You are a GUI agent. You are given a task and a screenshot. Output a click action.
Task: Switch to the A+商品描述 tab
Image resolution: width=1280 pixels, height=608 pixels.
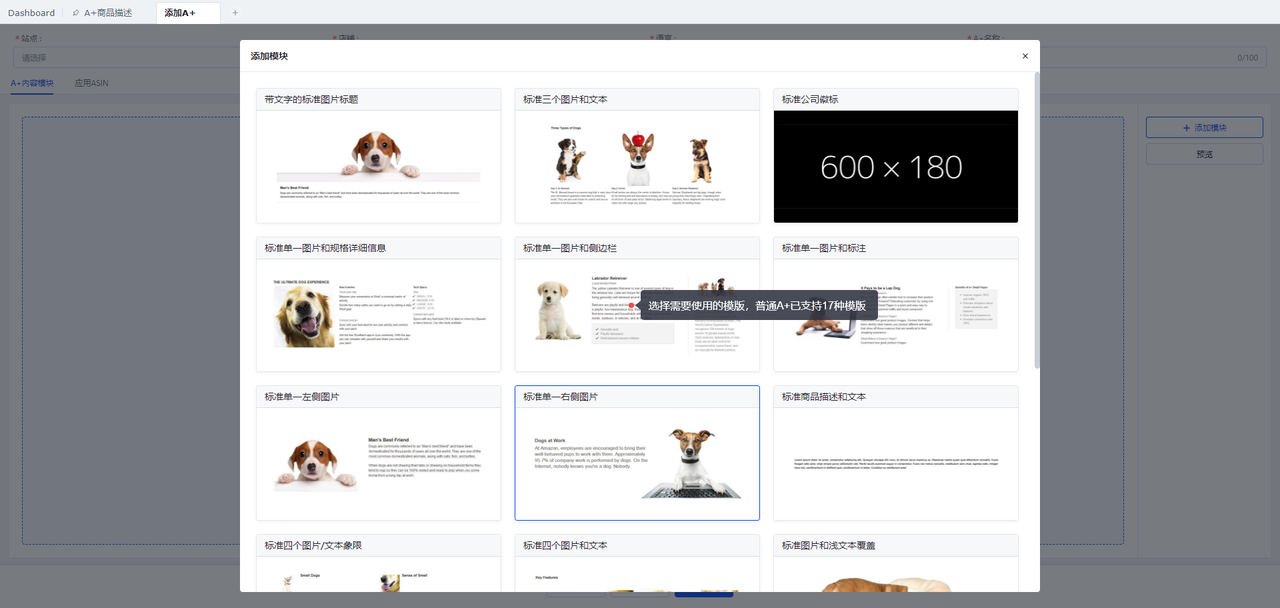pyautogui.click(x=109, y=13)
